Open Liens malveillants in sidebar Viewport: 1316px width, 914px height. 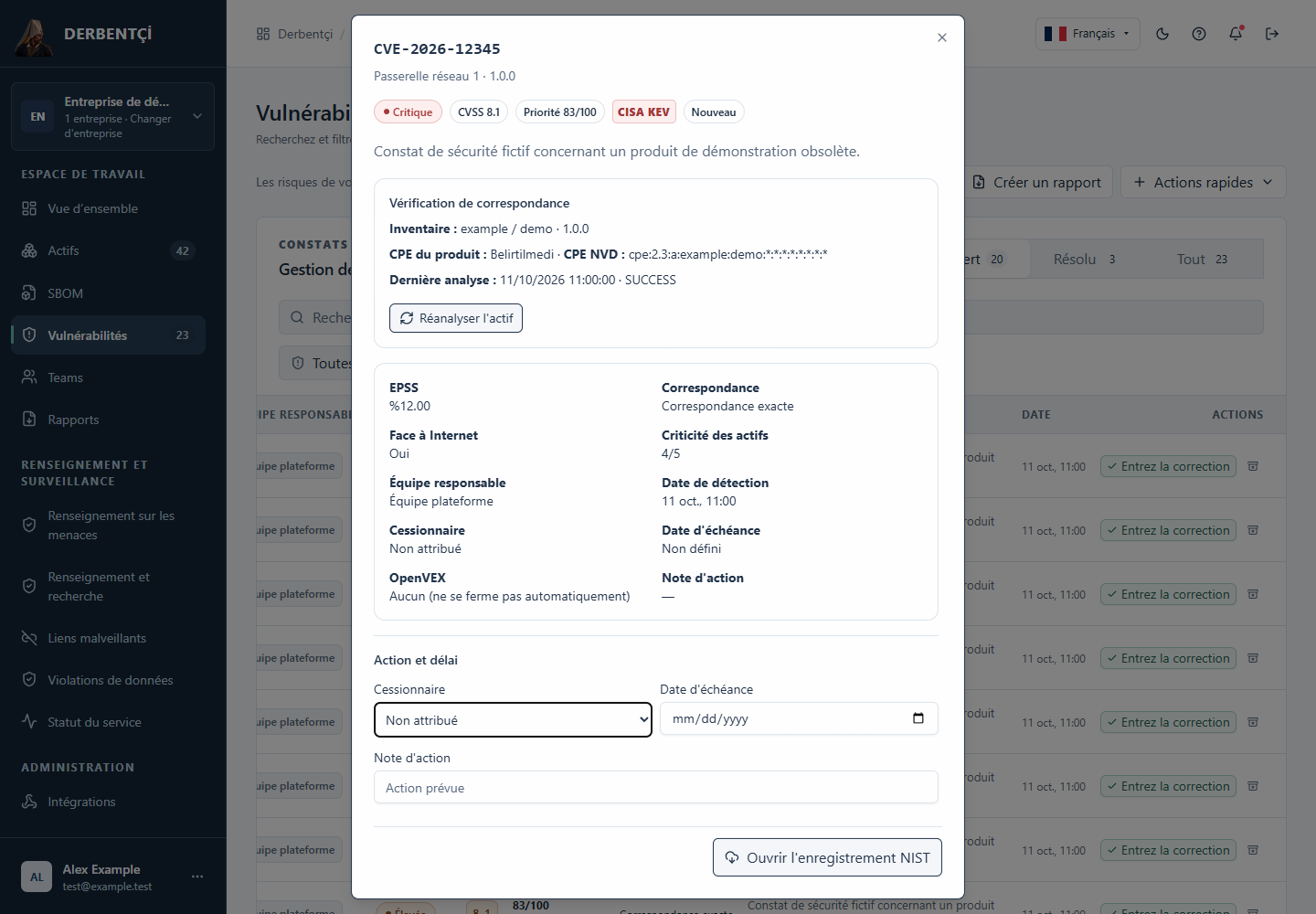click(x=108, y=638)
